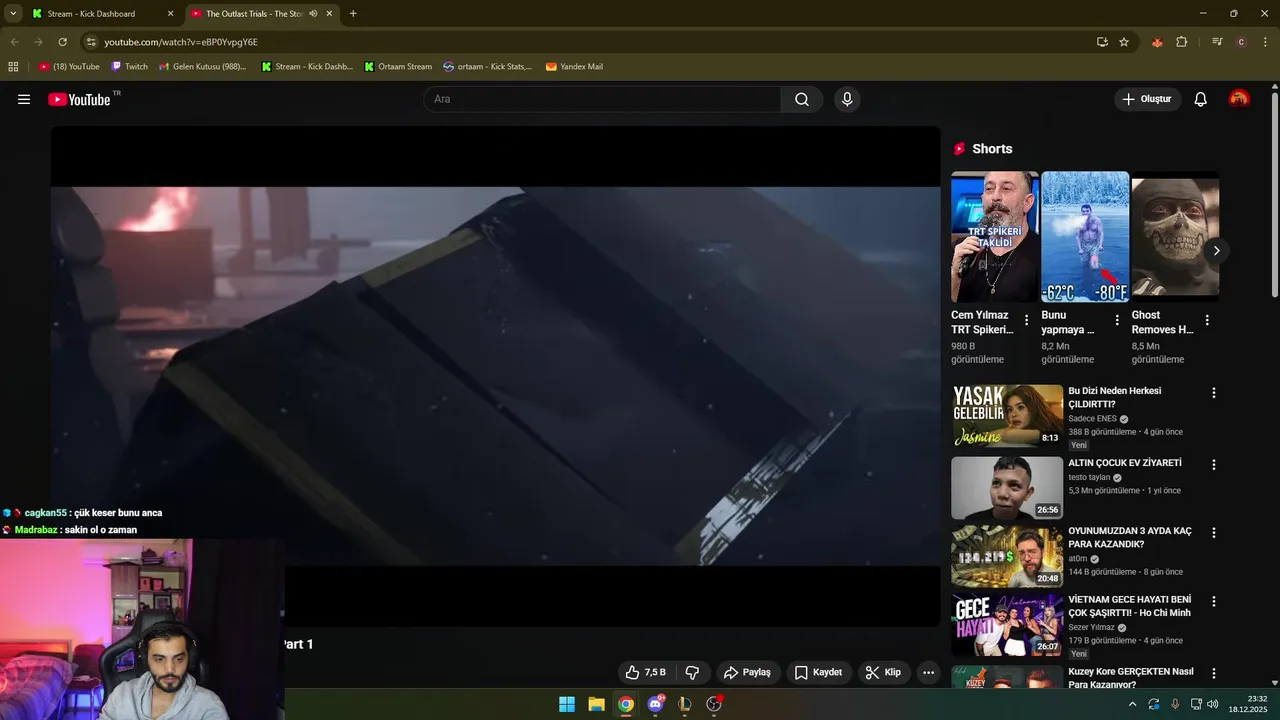Viewport: 1280px width, 720px height.
Task: Open the 26:56 thumbnail by testo taylan
Action: click(1007, 488)
